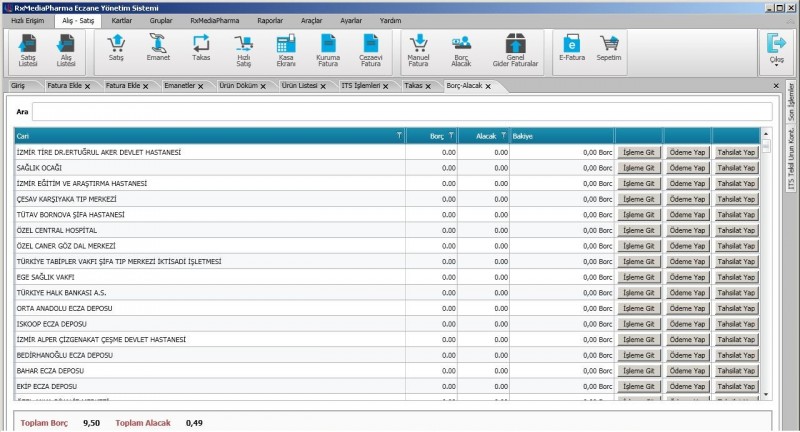
Task: Open the Alış Listesi toolbar icon
Action: (67, 48)
